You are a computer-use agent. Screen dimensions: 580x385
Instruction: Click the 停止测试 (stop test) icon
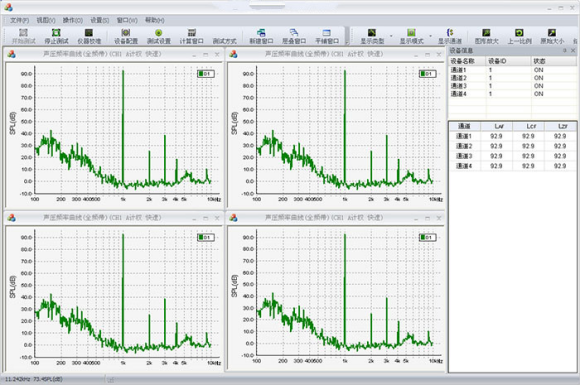pos(56,36)
